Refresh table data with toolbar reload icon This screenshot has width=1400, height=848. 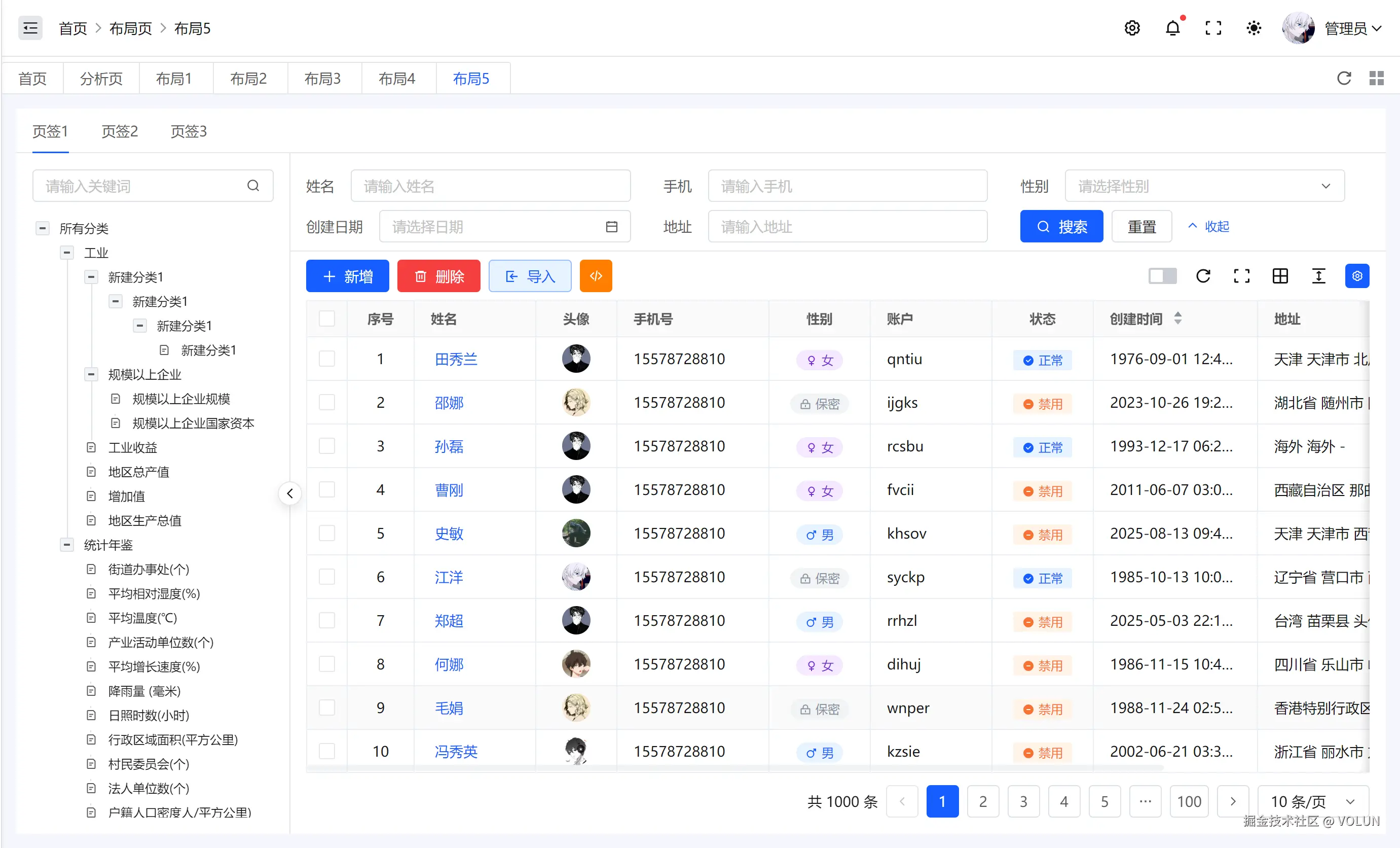(x=1203, y=276)
